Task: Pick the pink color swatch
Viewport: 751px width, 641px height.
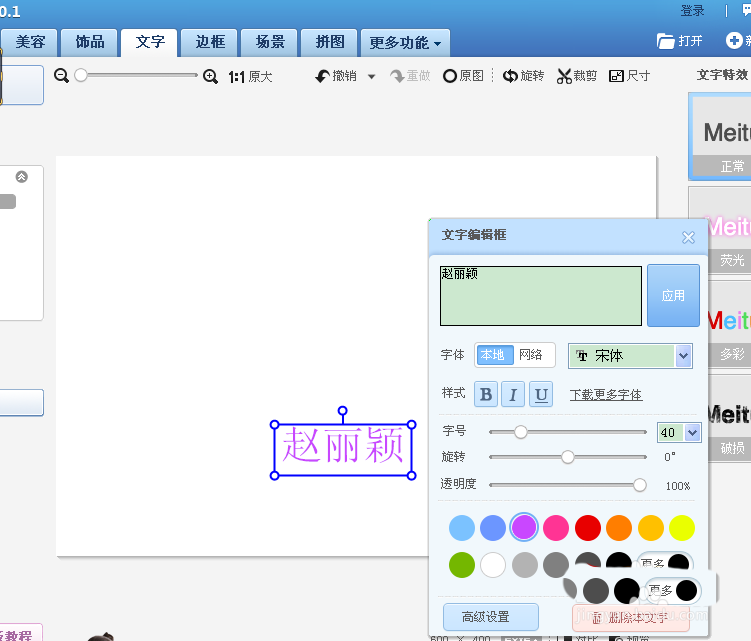Action: (x=556, y=528)
